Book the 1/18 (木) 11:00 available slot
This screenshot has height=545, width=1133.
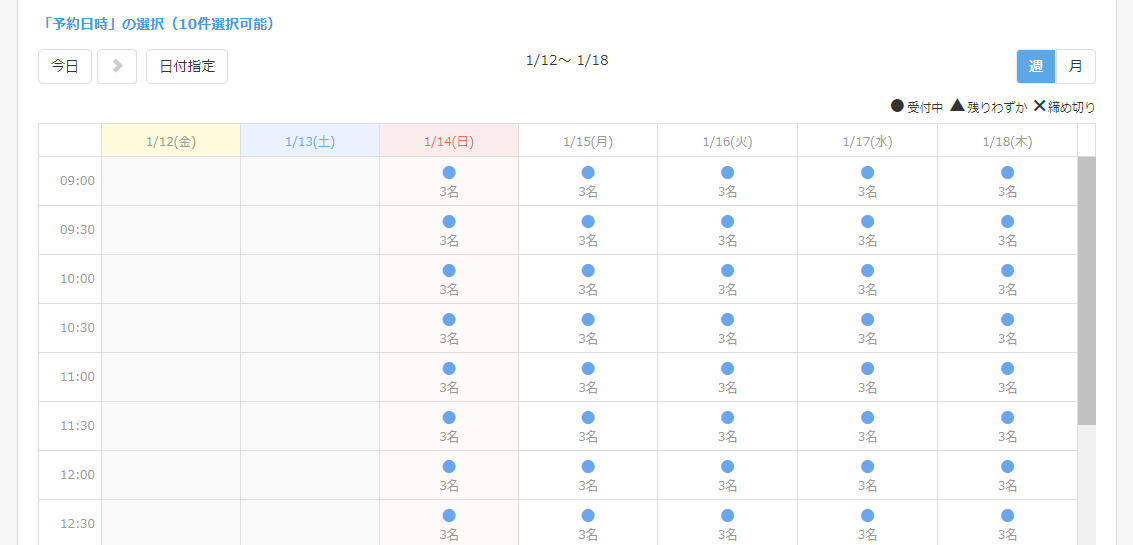(1007, 377)
